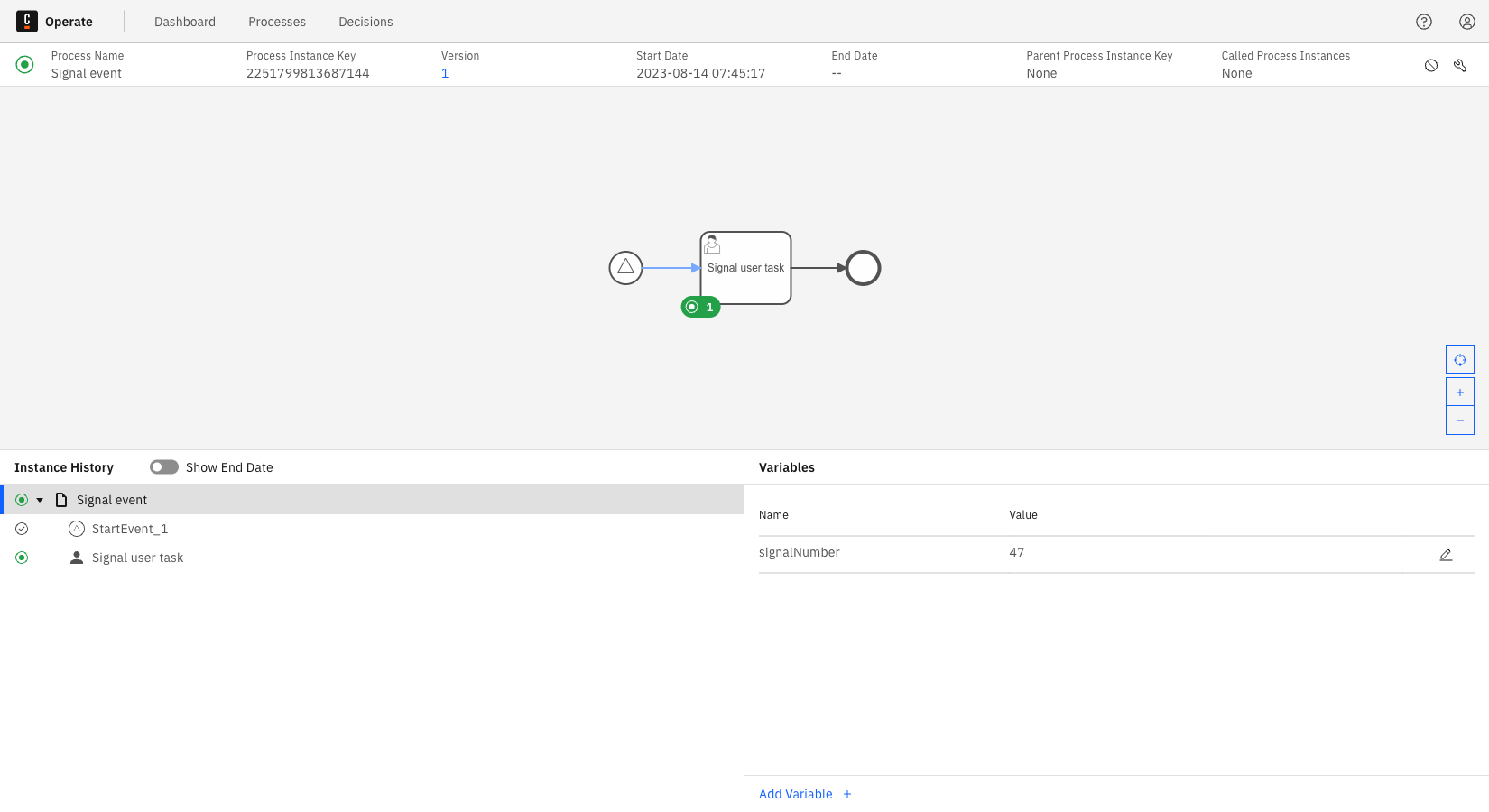Select Signal event in Instance History
Viewport: 1489px width, 812px height.
click(x=372, y=500)
